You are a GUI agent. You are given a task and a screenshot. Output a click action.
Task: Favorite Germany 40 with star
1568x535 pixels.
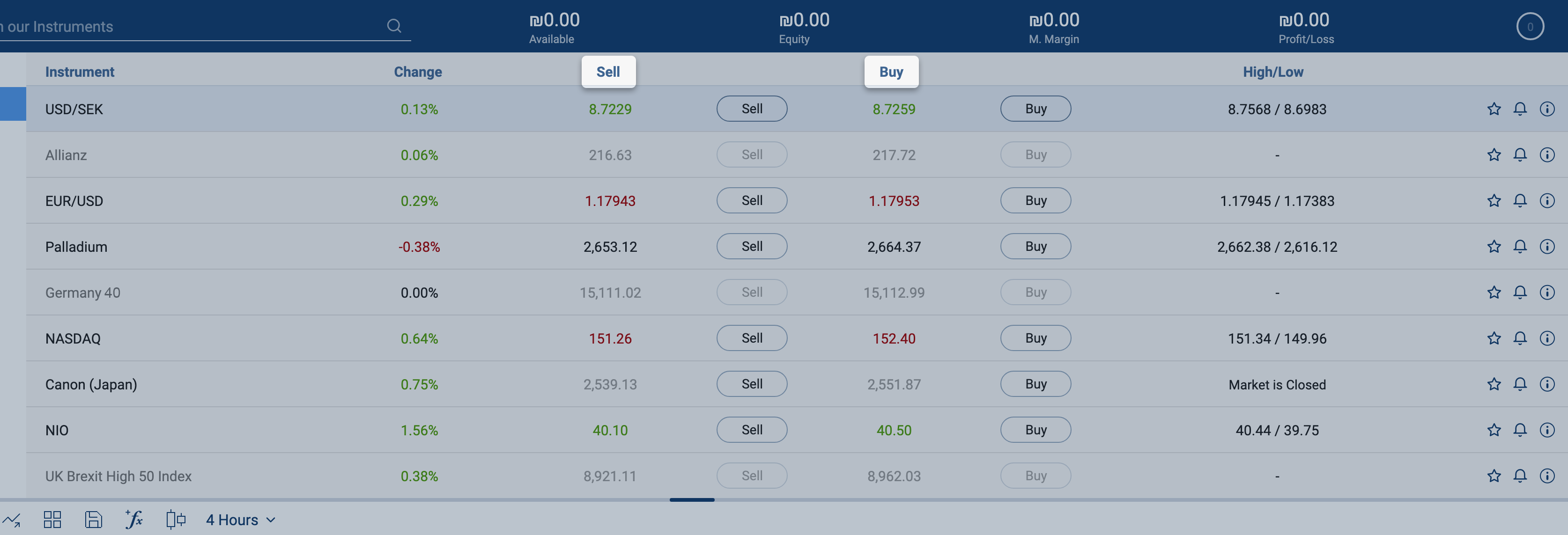[1494, 292]
